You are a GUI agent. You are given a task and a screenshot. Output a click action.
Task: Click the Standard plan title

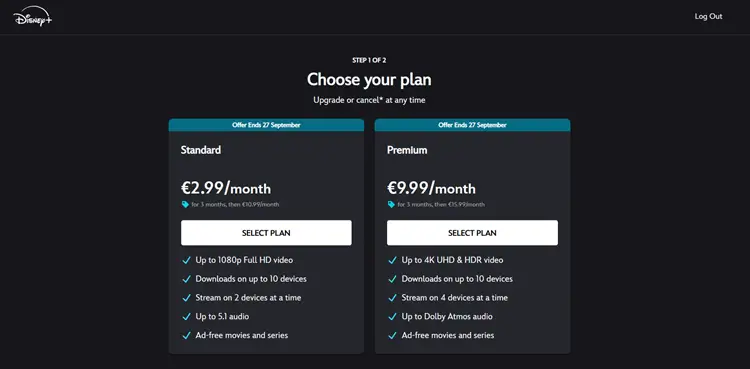(201, 150)
